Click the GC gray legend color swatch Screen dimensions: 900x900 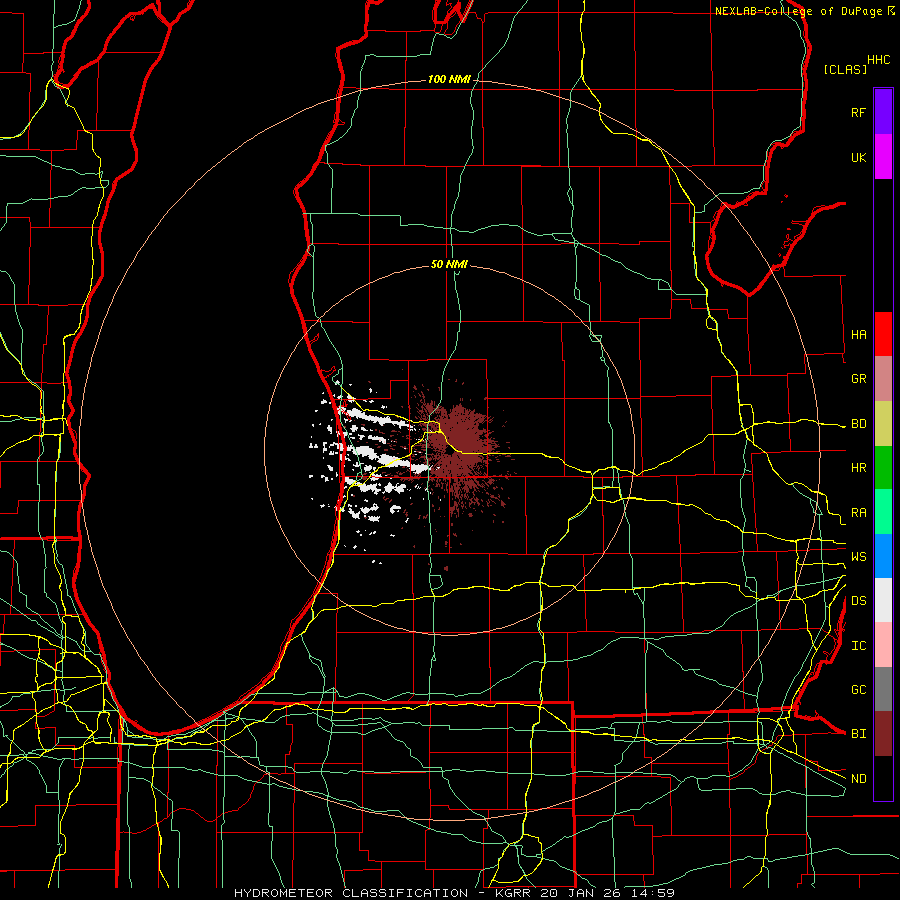(883, 689)
